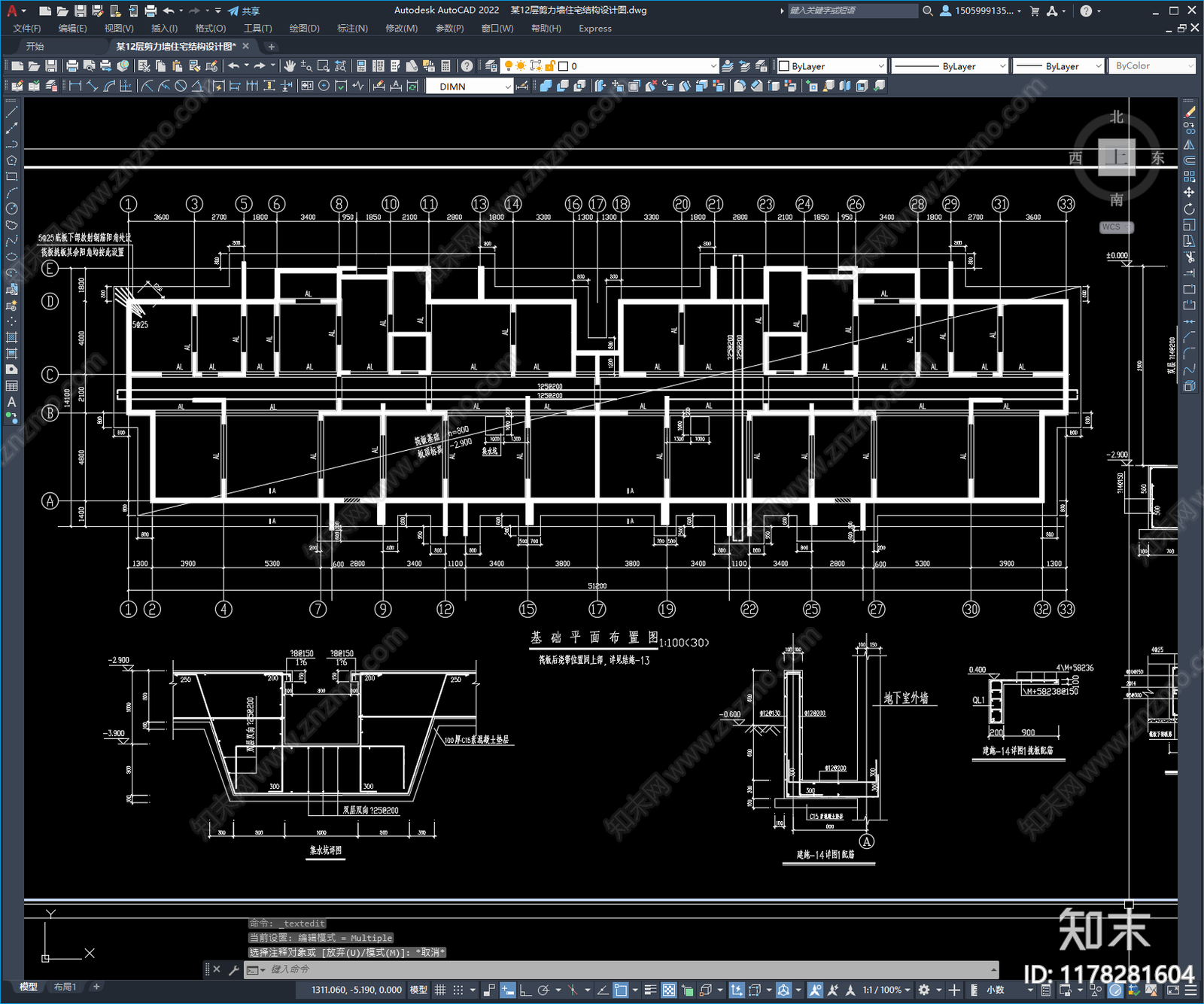Open the annotation scale 1:1 / 100% dropdown
The width and height of the screenshot is (1204, 1004).
pos(886,990)
